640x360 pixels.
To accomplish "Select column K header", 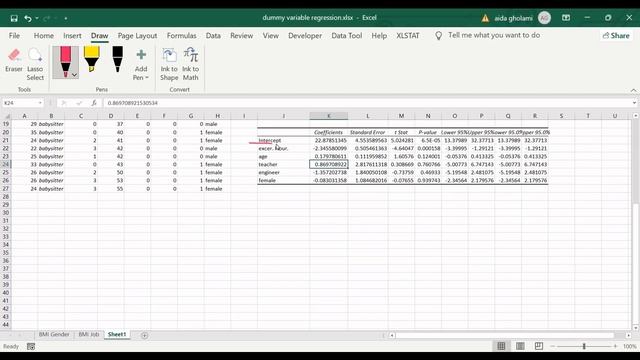I will tap(329, 116).
